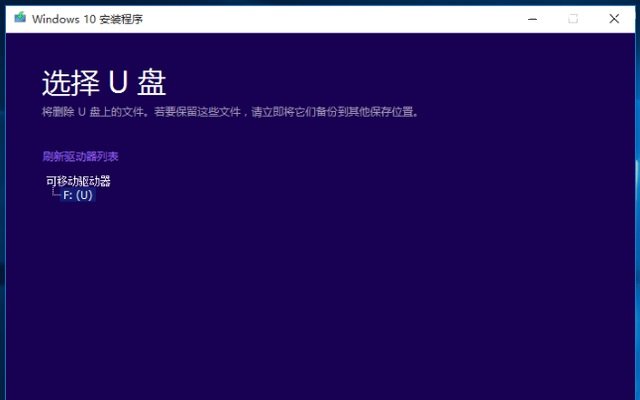This screenshot has width=640, height=400.
Task: Click the Windows 10 安装程序 title text
Action: (87, 19)
